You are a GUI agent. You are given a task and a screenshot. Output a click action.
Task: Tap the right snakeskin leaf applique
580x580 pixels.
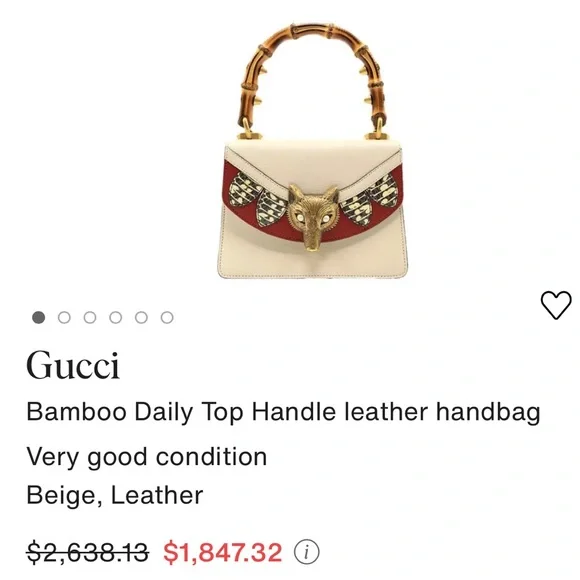coord(370,200)
